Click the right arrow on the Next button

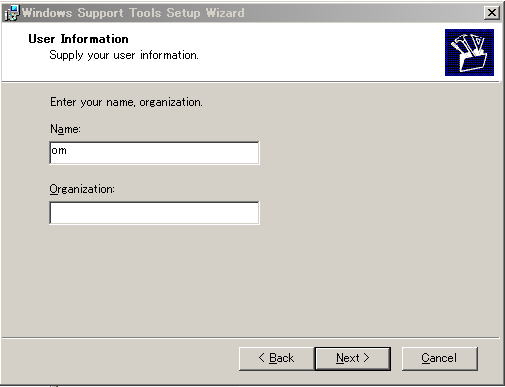tap(366, 358)
